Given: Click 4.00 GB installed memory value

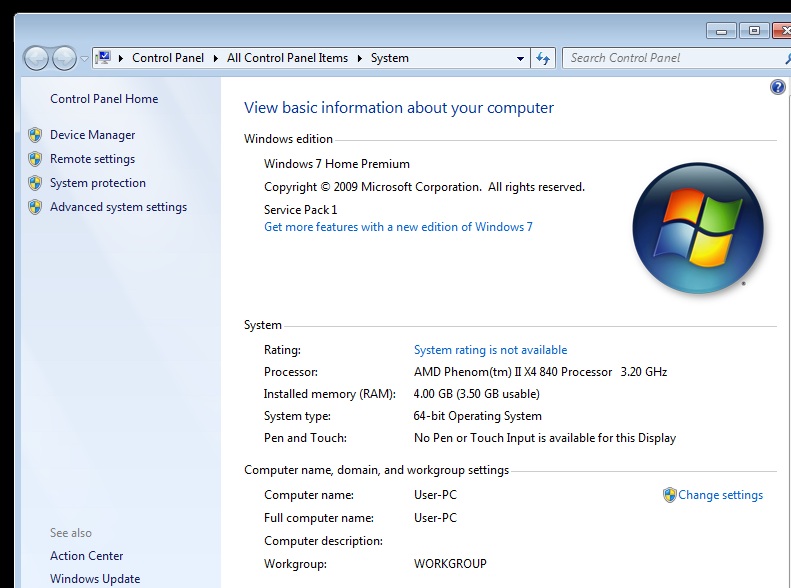Looking at the screenshot, I should point(476,394).
